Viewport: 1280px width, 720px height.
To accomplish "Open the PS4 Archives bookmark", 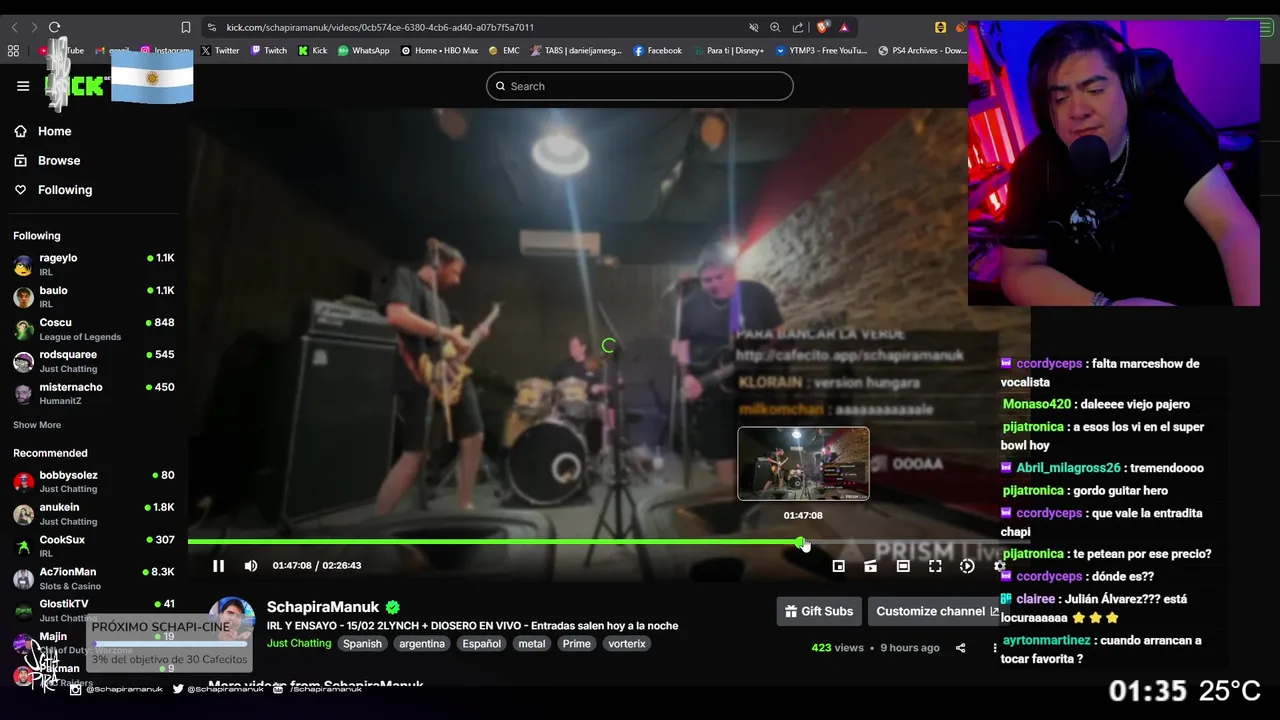I will [x=923, y=50].
